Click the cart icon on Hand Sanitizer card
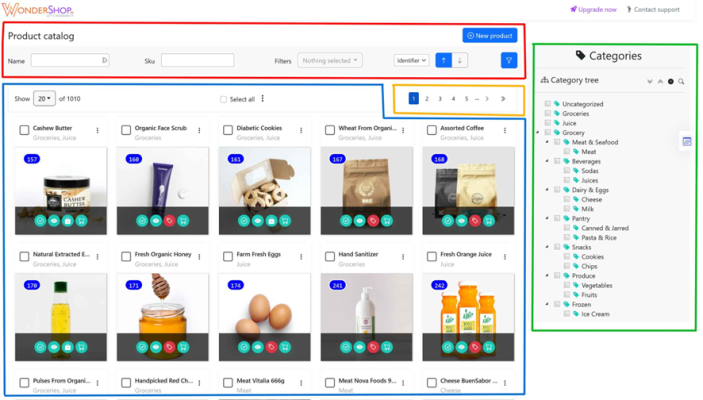703x400 pixels. [x=387, y=347]
